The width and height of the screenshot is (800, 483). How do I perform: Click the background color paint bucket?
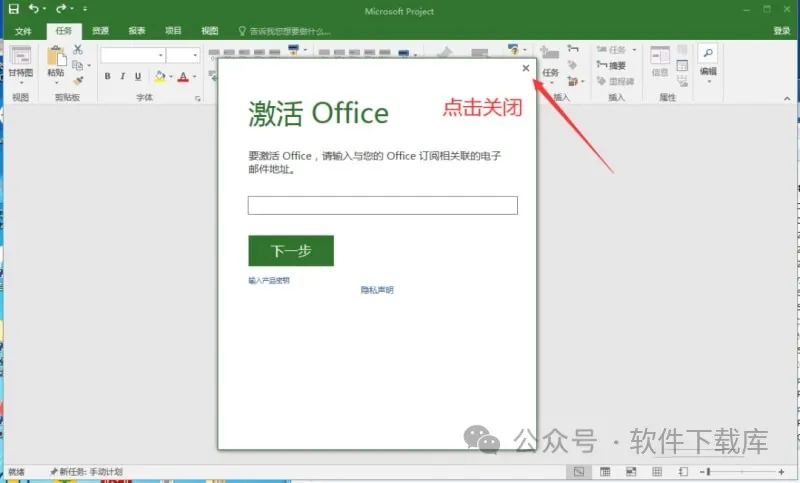tap(160, 77)
